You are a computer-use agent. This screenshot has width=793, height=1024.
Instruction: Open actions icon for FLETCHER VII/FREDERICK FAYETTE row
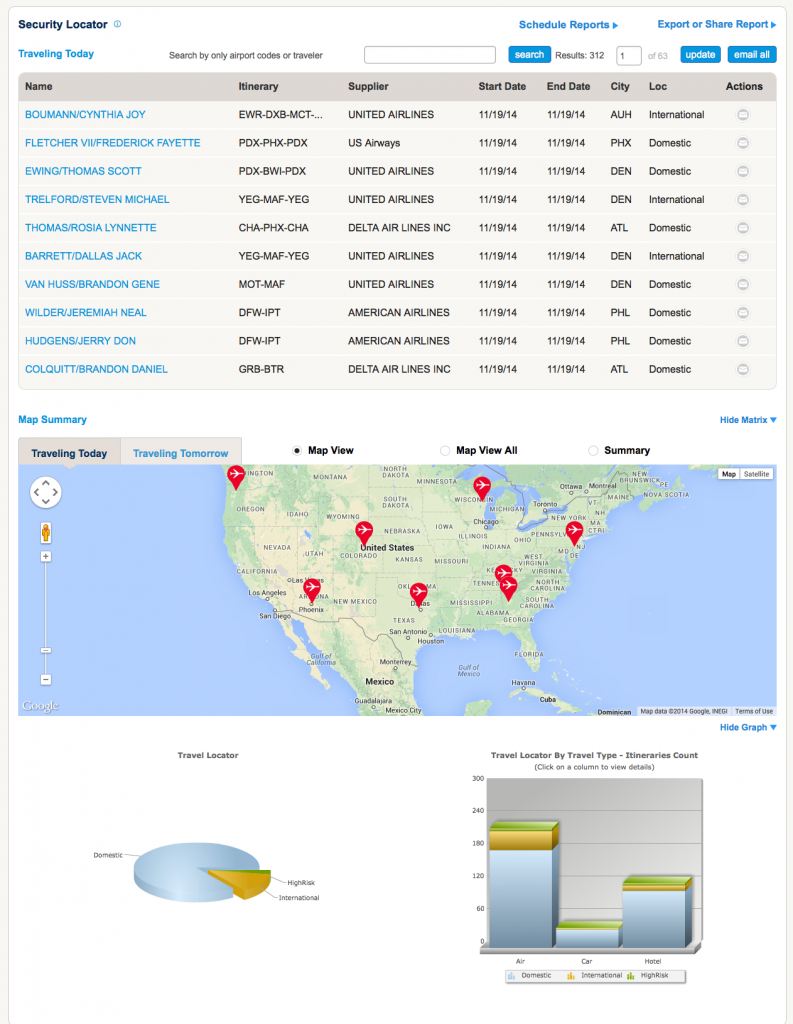pos(743,143)
